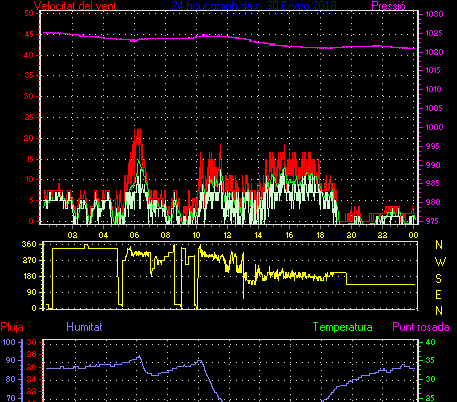Viewport: 457px width, 402px height.
Task: Click the 'Punt rosada' legend label
Action: pos(421,327)
